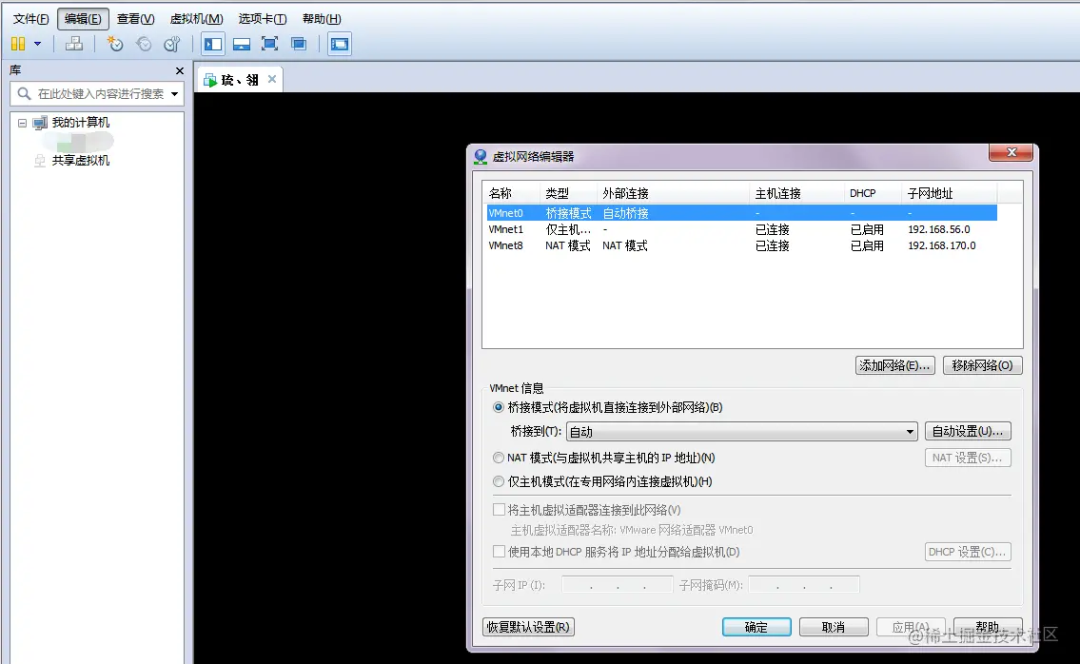Click the take snapshot clock icon

click(115, 44)
